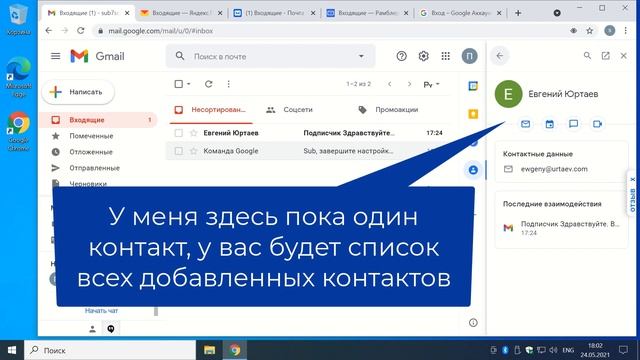Search contacts in the side panel
640x360 pixels.
click(587, 56)
